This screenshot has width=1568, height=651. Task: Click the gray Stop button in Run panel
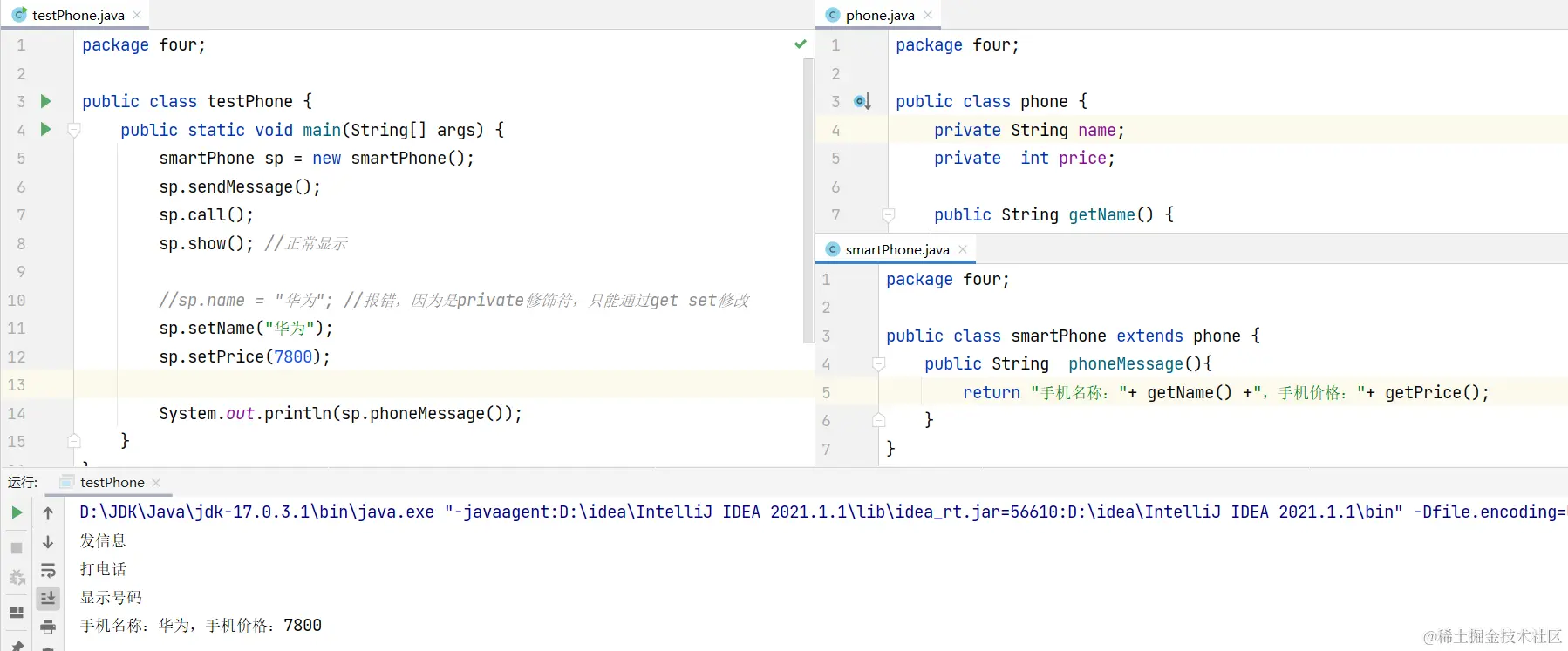pos(17,548)
